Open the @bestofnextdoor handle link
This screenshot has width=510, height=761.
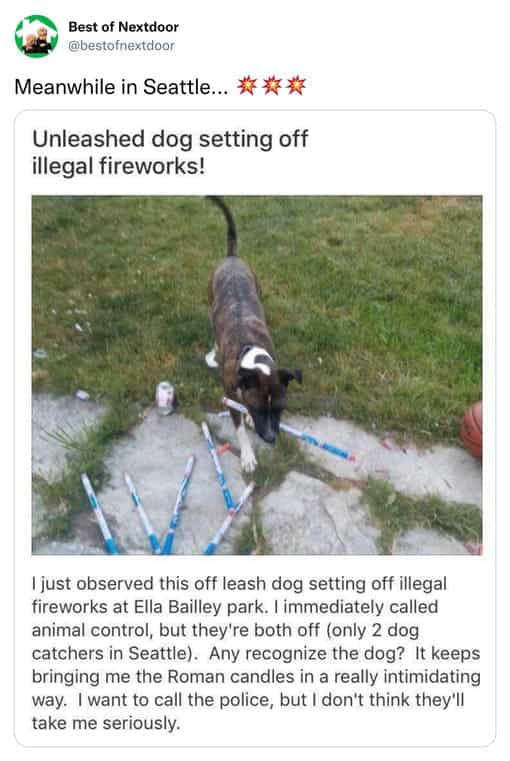click(x=121, y=46)
